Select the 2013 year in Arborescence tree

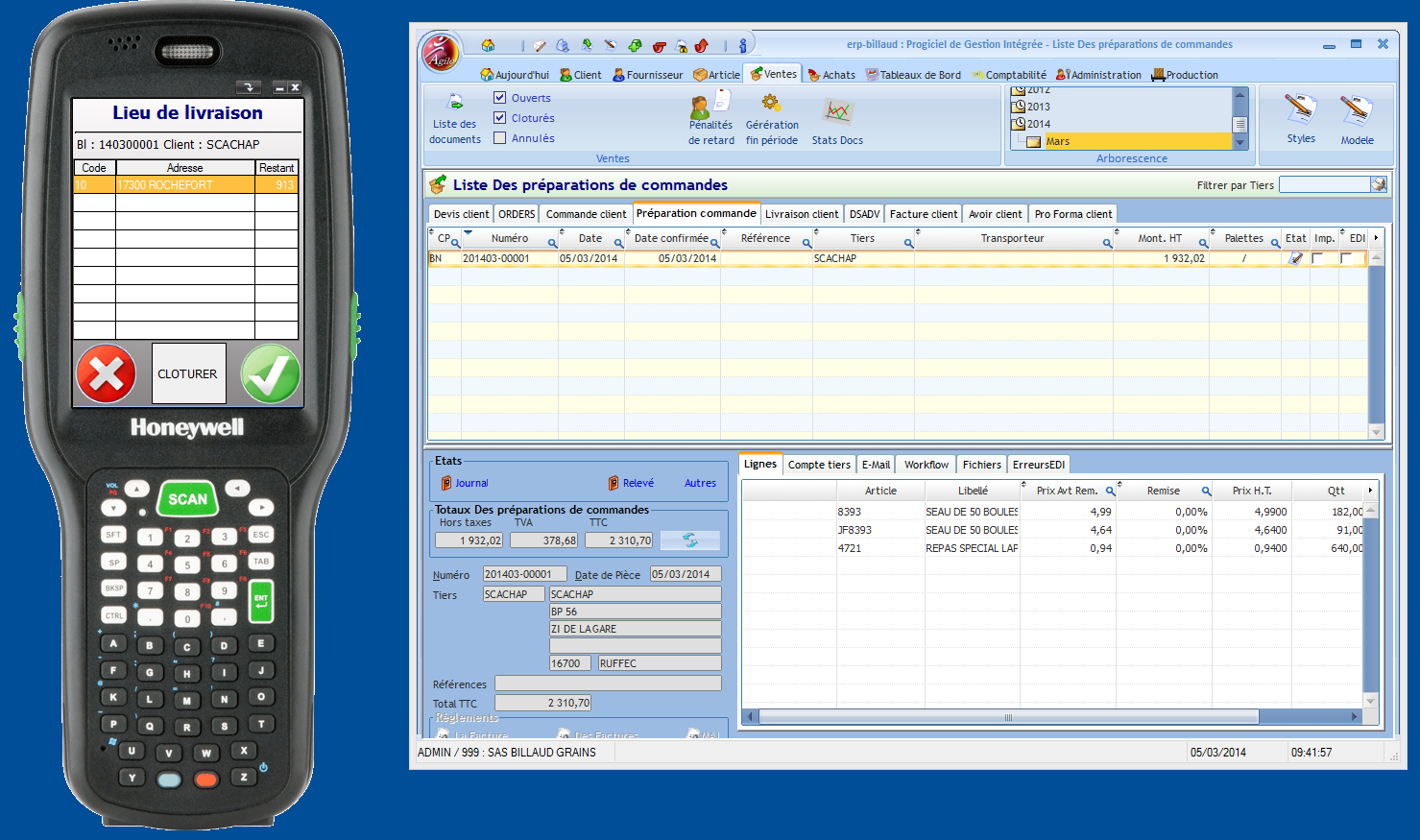[x=1038, y=107]
